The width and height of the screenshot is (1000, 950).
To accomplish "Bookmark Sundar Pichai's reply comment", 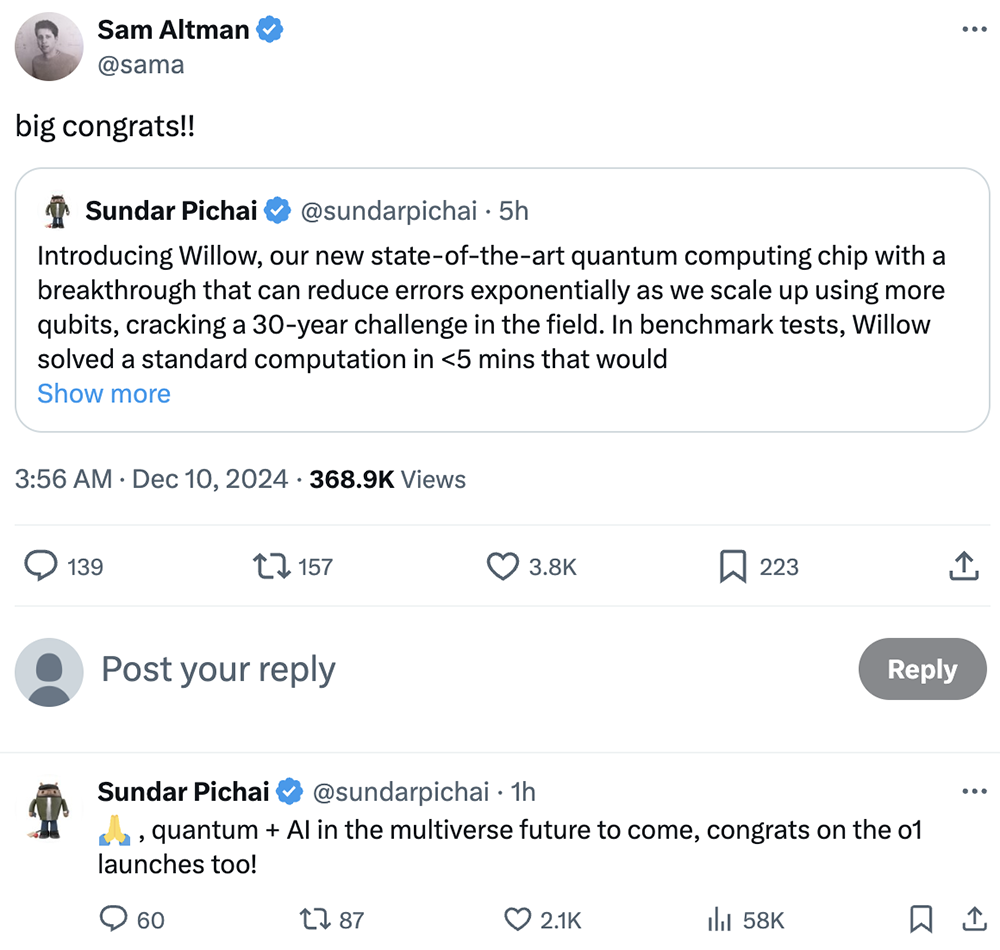I will 921,919.
